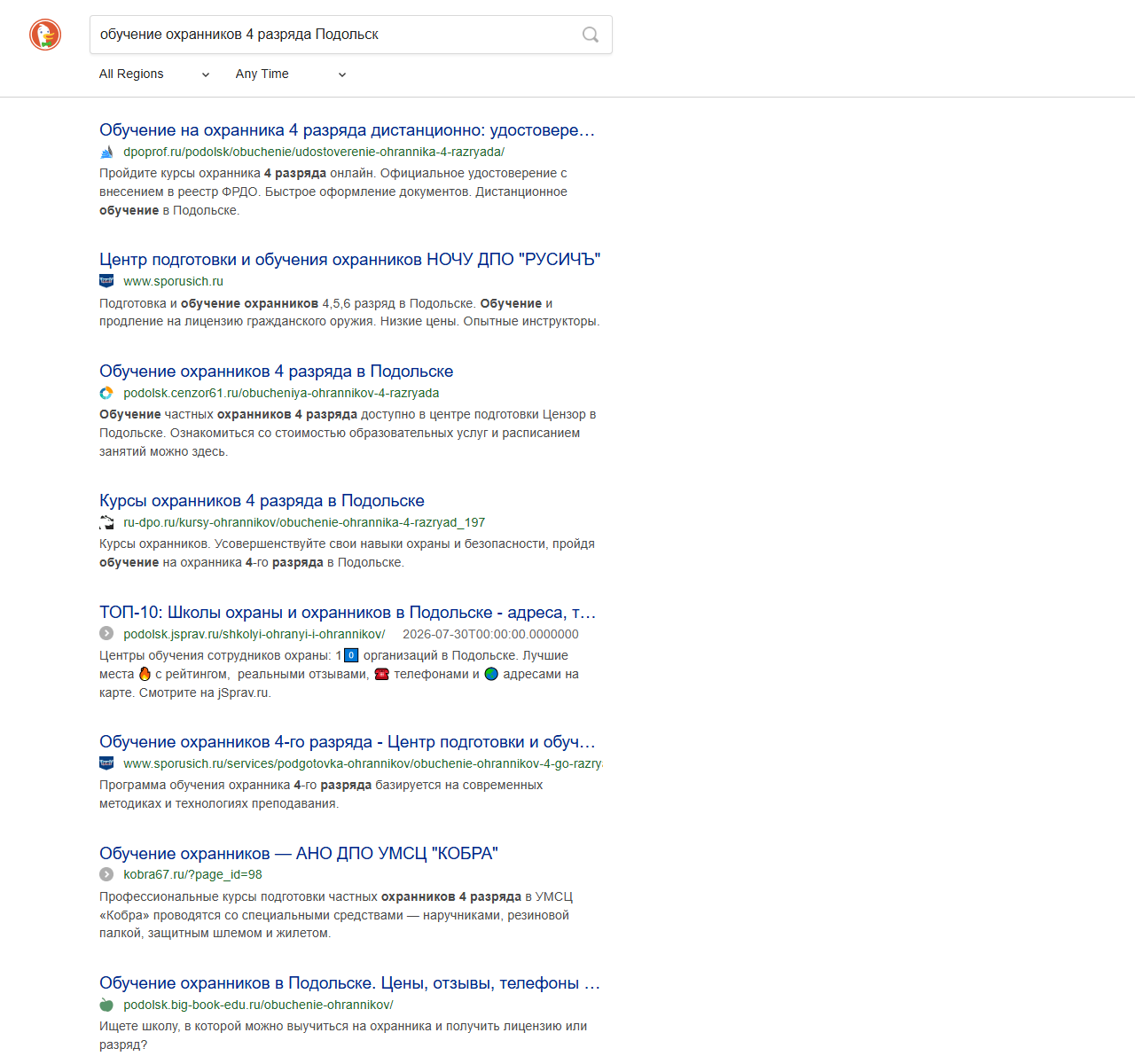Click the magnifying glass search icon
This screenshot has width=1135, height=1064.
click(x=591, y=35)
